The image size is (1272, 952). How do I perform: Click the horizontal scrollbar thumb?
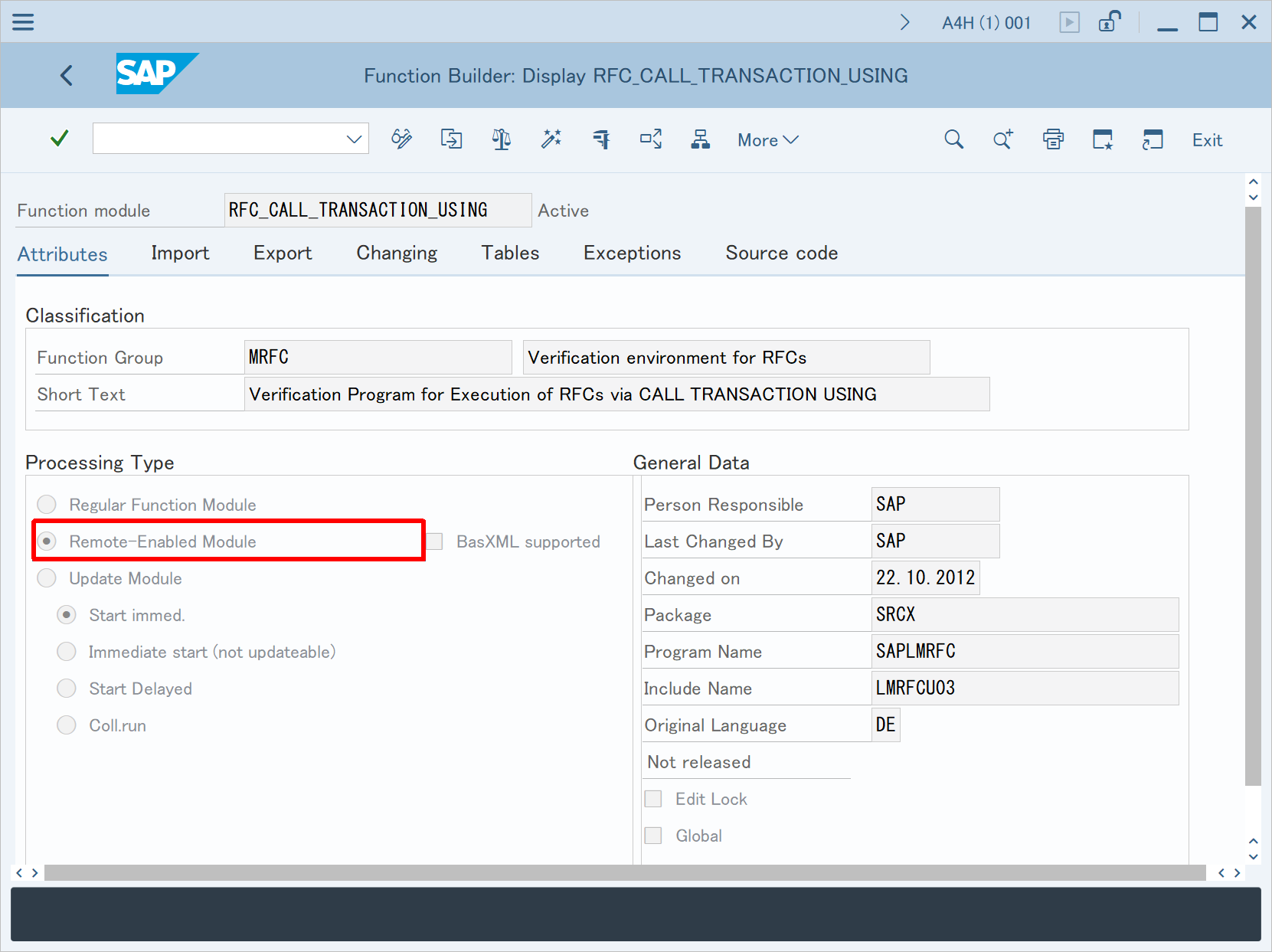pyautogui.click(x=625, y=873)
